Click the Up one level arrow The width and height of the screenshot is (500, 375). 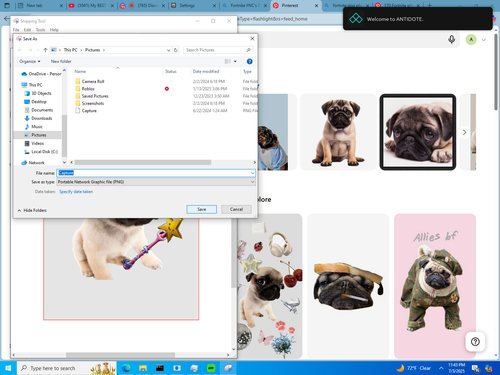click(x=45, y=50)
